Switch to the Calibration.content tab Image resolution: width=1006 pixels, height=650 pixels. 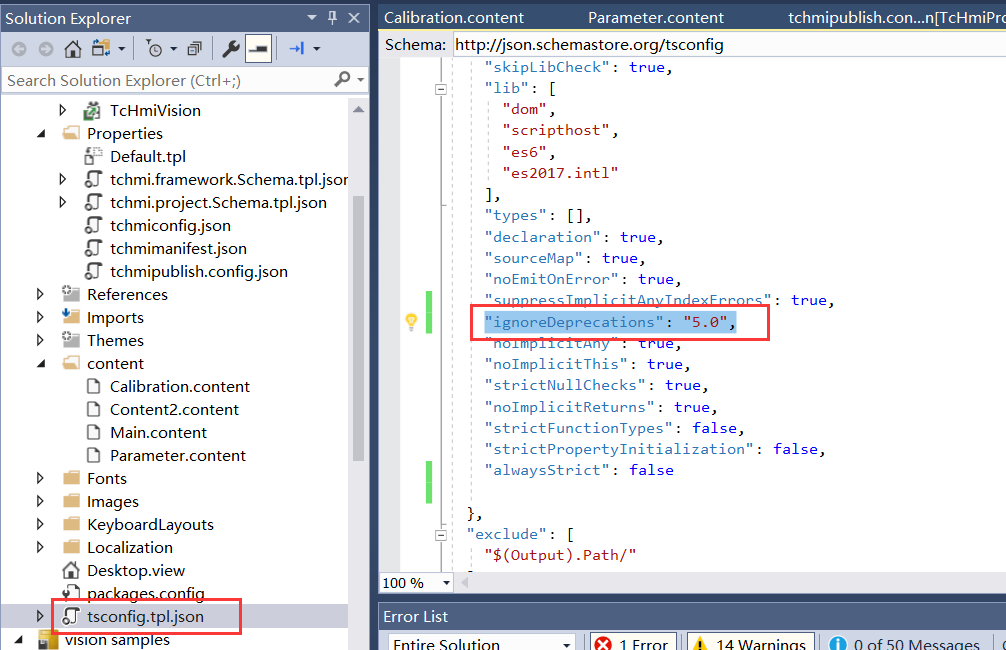[x=453, y=17]
